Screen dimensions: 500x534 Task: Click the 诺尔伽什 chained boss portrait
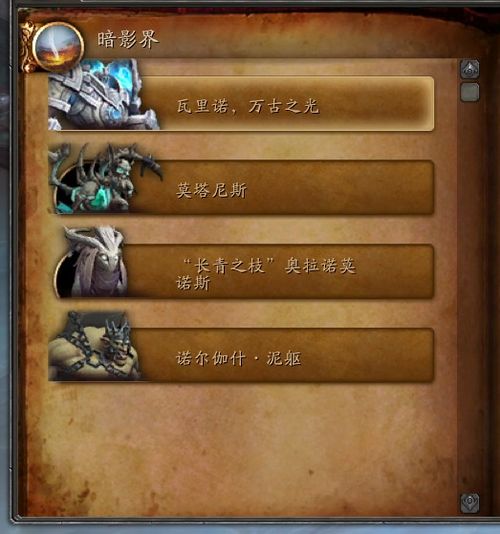coord(95,346)
